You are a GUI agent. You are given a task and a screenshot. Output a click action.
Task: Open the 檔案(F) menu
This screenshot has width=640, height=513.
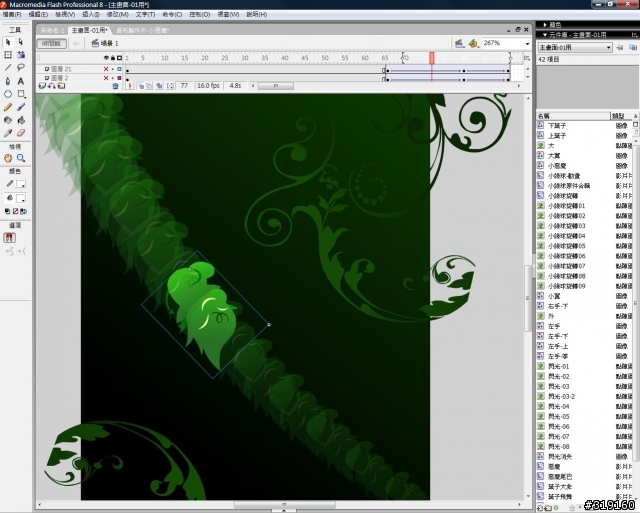click(x=12, y=14)
